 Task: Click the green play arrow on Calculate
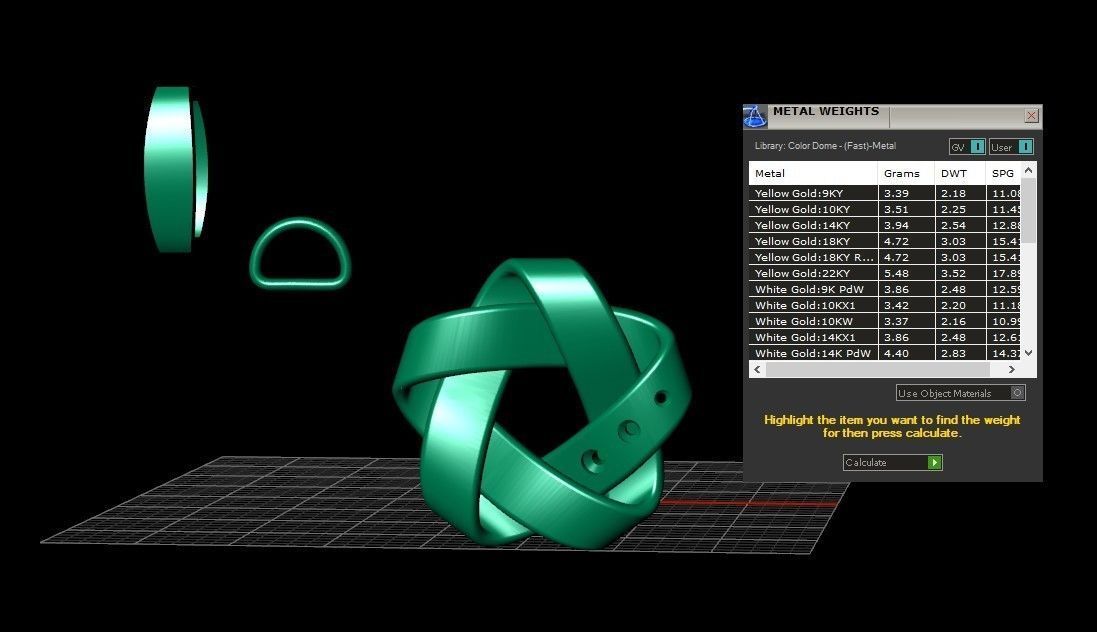point(934,463)
